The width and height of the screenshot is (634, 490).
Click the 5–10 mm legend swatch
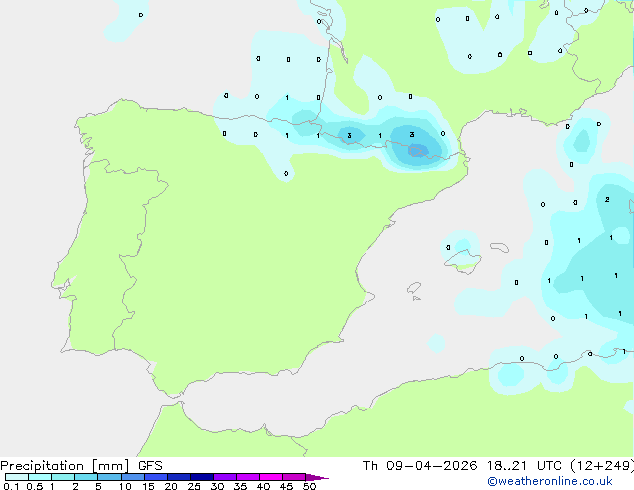pos(109,477)
